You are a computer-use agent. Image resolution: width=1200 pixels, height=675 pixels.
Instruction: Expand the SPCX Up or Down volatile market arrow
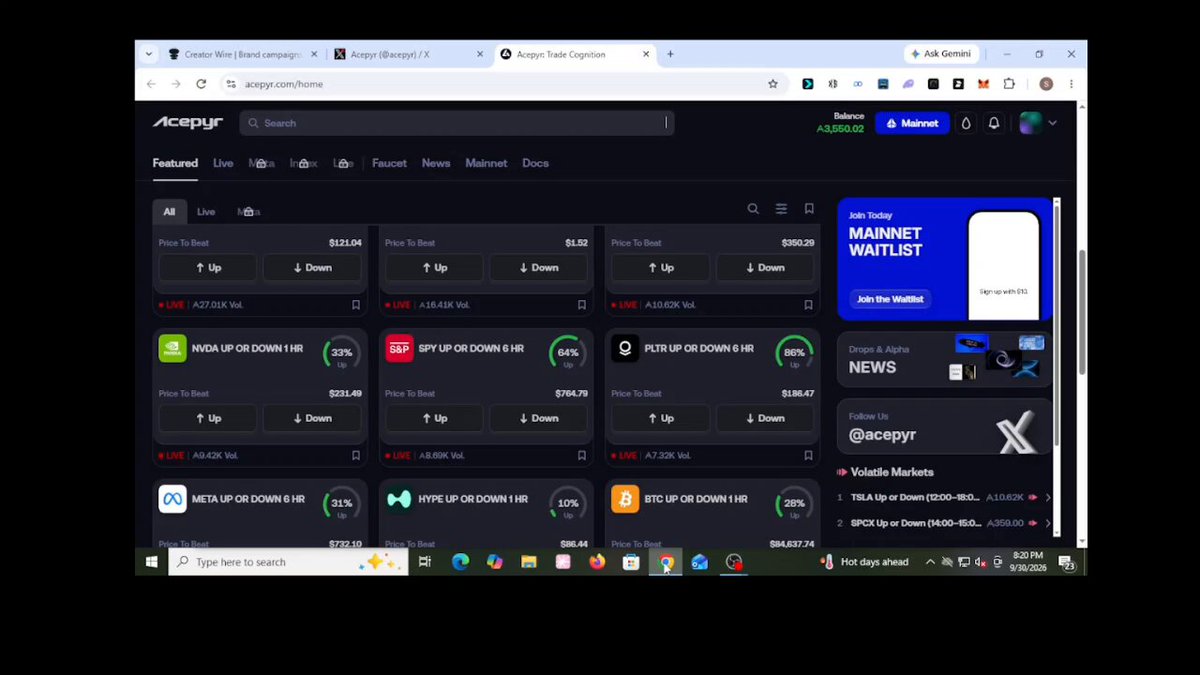pos(1048,523)
